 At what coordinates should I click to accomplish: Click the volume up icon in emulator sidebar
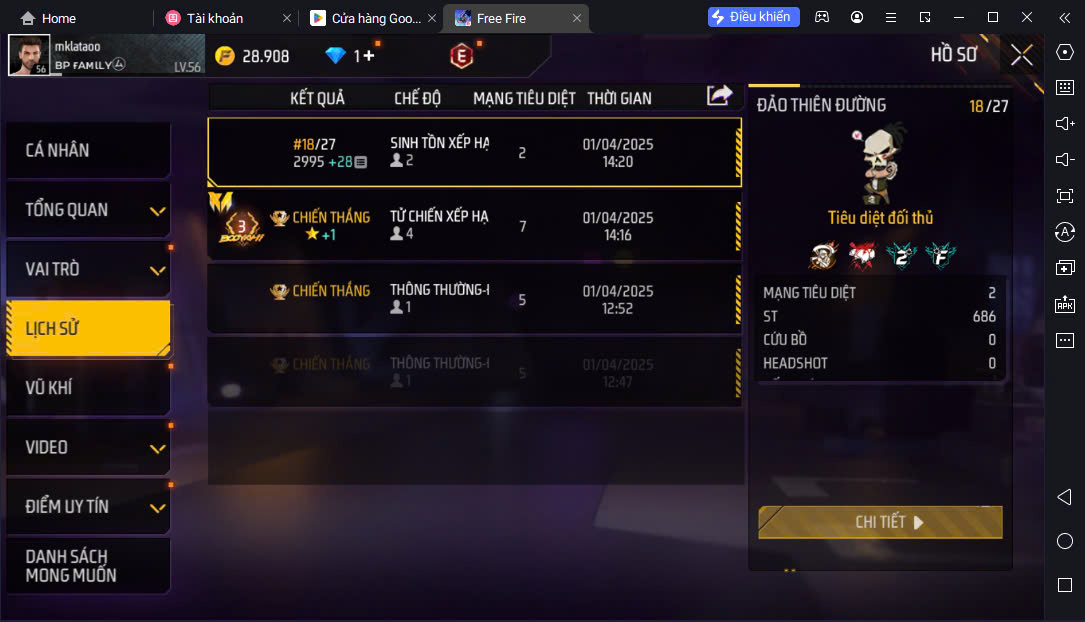tap(1065, 123)
